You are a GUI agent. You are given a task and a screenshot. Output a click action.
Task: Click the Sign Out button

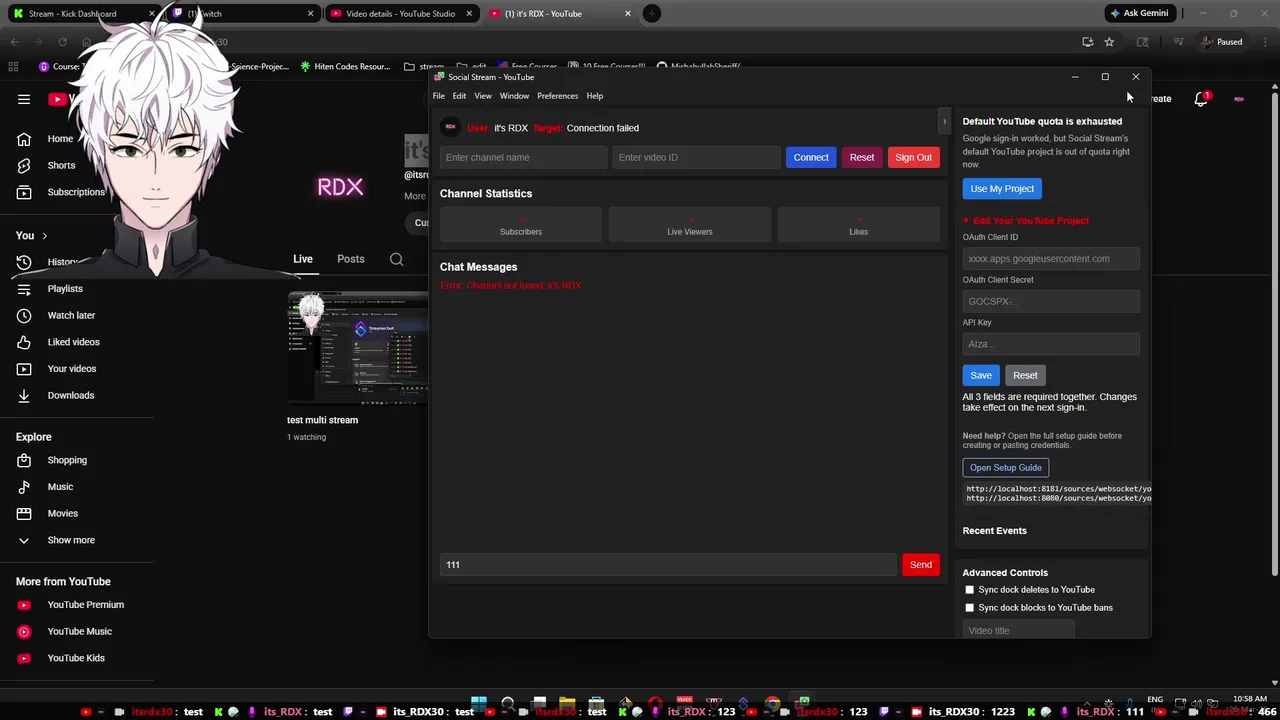tap(913, 157)
